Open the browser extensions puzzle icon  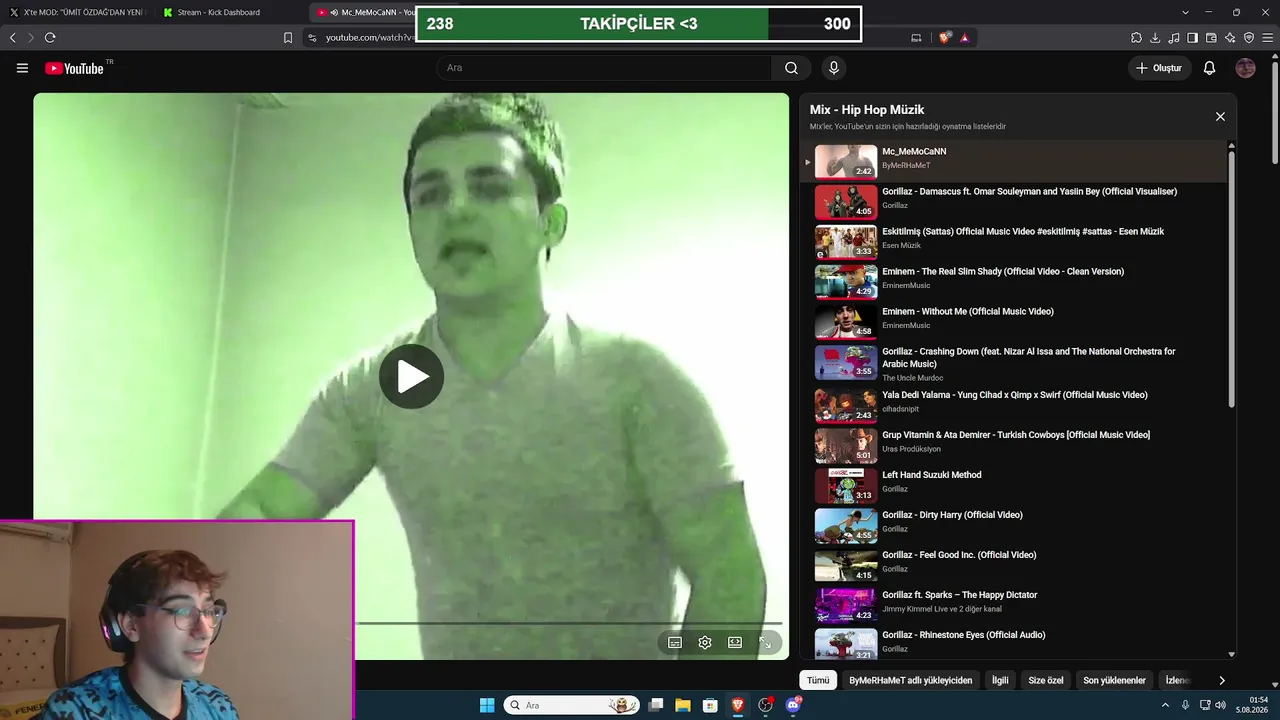[x=1136, y=38]
